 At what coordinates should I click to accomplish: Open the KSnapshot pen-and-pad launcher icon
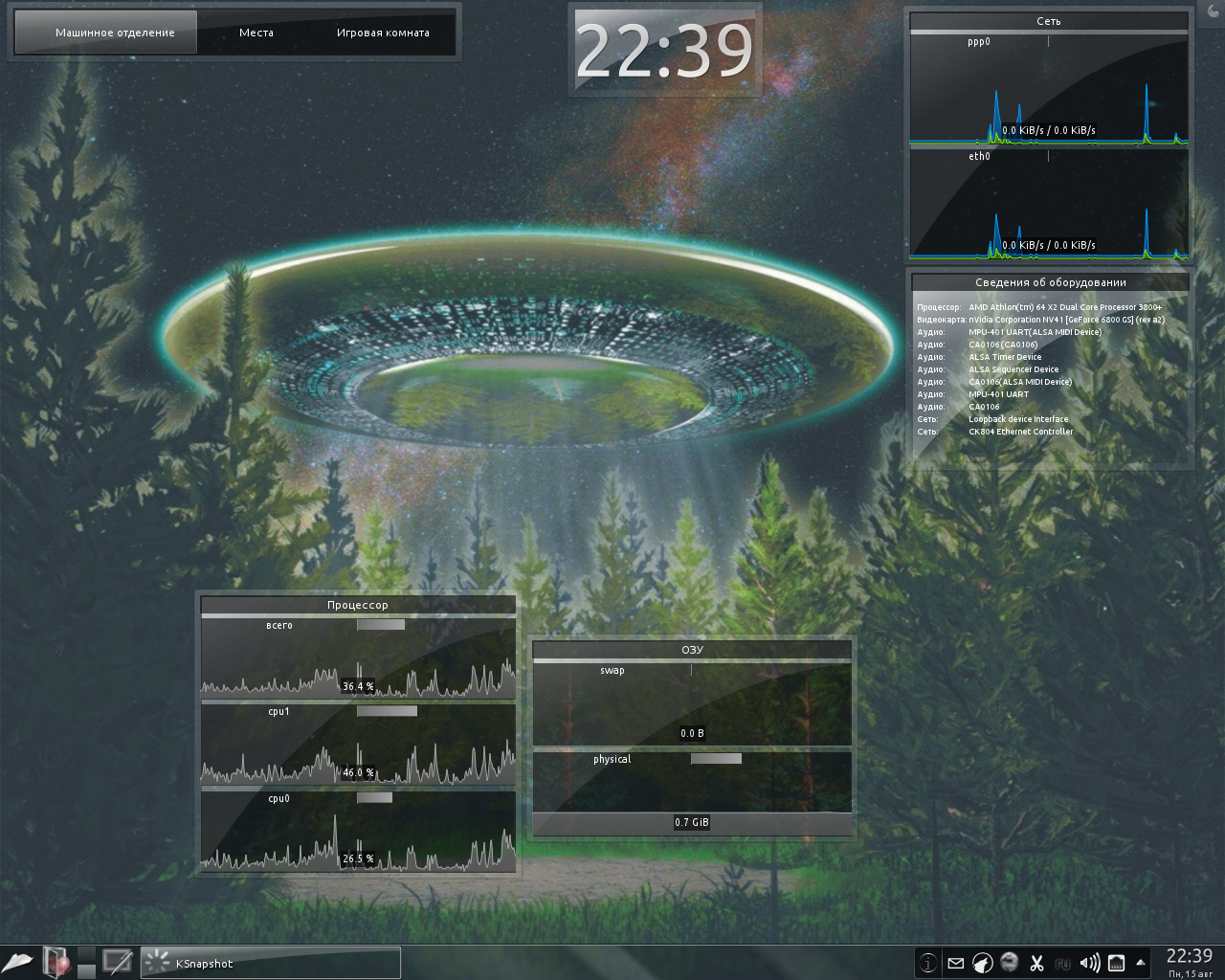point(117,963)
